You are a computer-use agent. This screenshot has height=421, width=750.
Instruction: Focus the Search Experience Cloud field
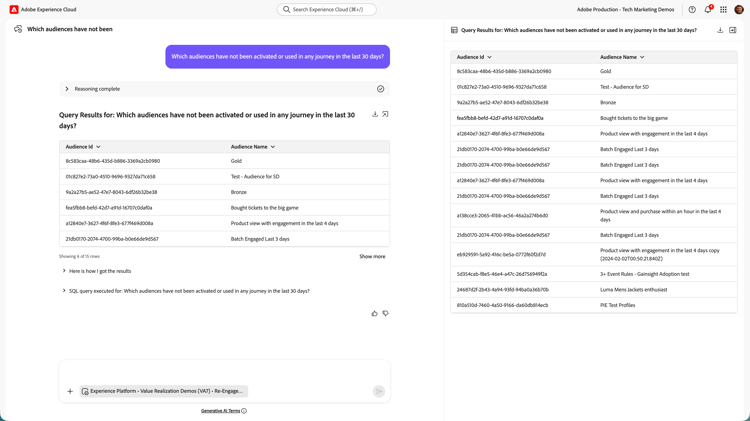(x=327, y=10)
